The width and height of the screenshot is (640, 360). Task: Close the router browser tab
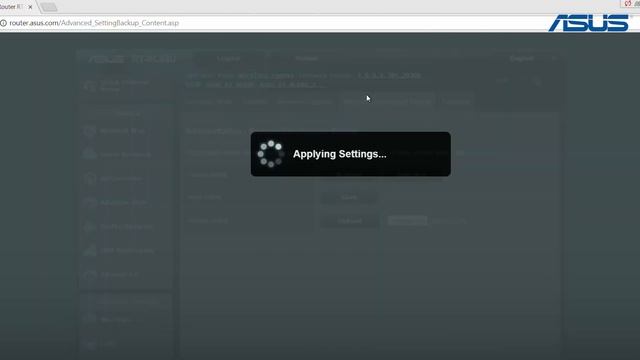click(x=30, y=7)
